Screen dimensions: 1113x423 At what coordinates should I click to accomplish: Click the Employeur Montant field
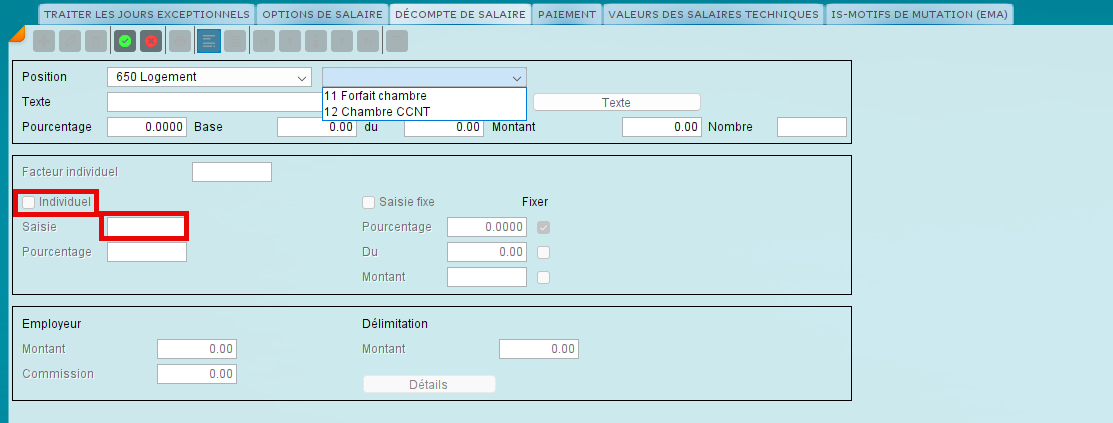(197, 349)
